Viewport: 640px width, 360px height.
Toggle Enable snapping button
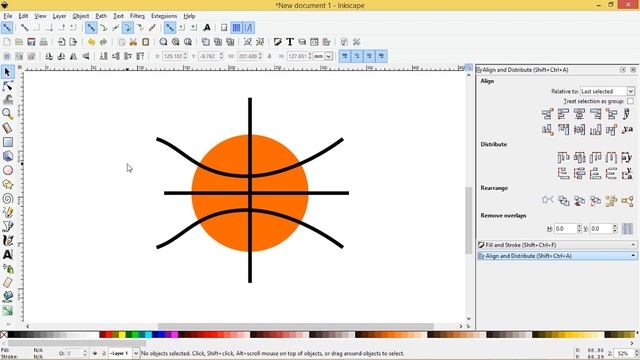pos(7,28)
